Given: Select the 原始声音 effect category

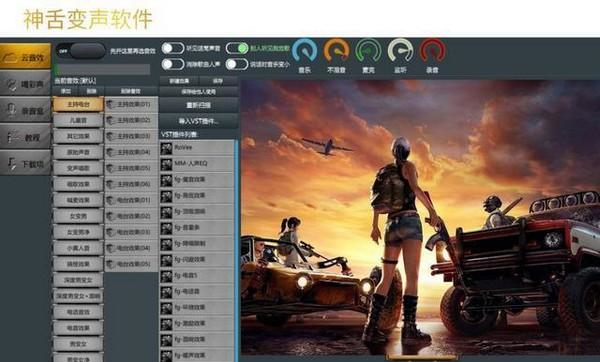Looking at the screenshot, I should tap(78, 152).
